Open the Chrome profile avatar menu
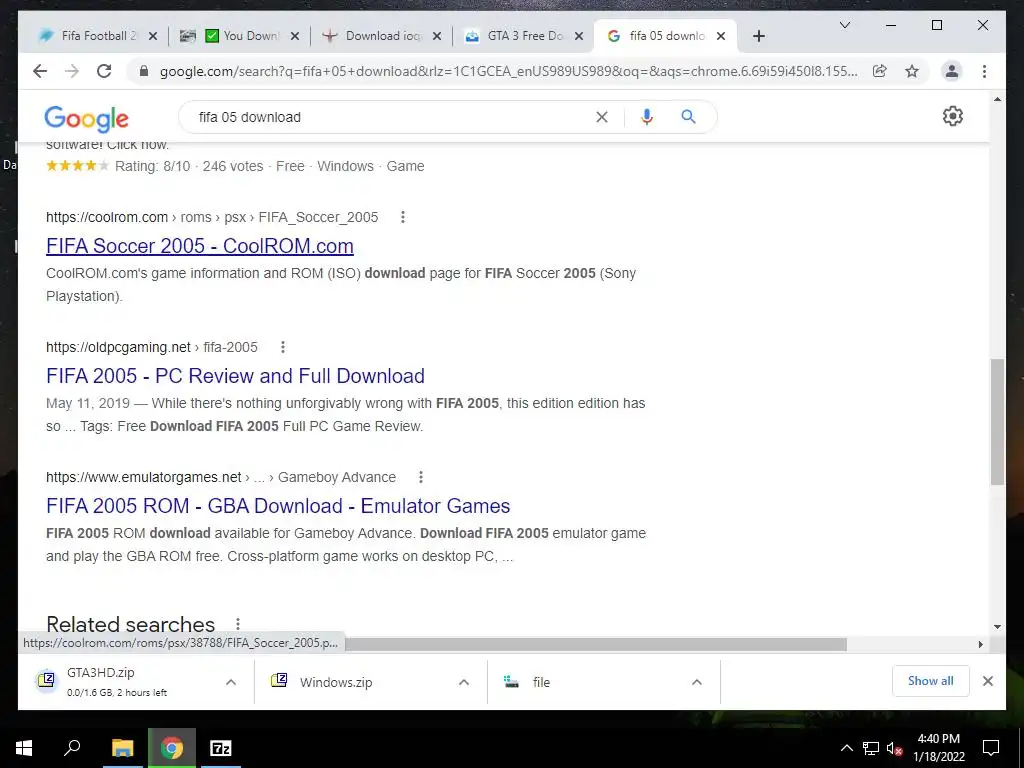 pos(952,71)
